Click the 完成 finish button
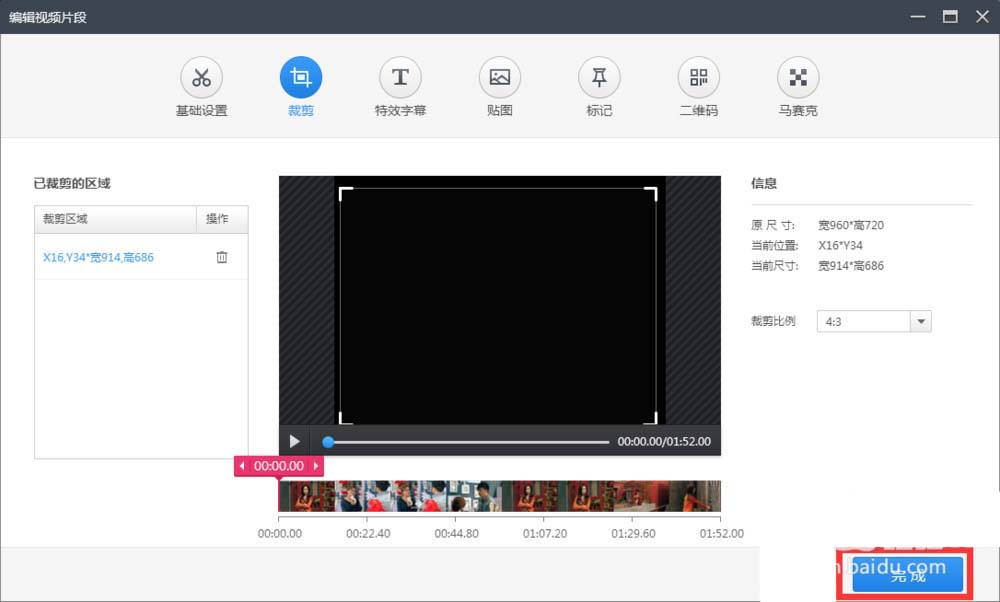Viewport: 1000px width, 602px height. click(x=908, y=575)
